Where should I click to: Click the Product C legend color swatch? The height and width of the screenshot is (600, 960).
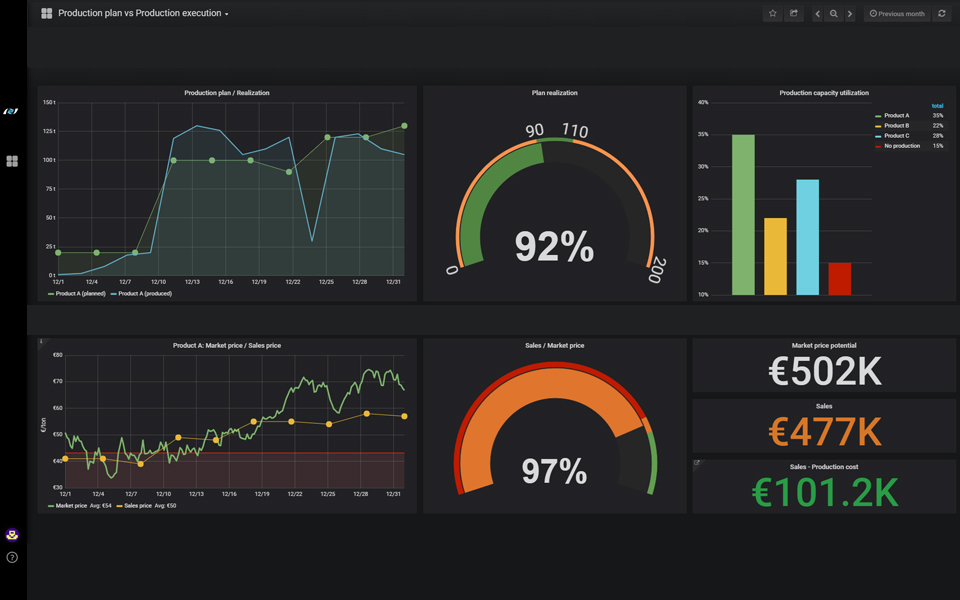click(878, 136)
